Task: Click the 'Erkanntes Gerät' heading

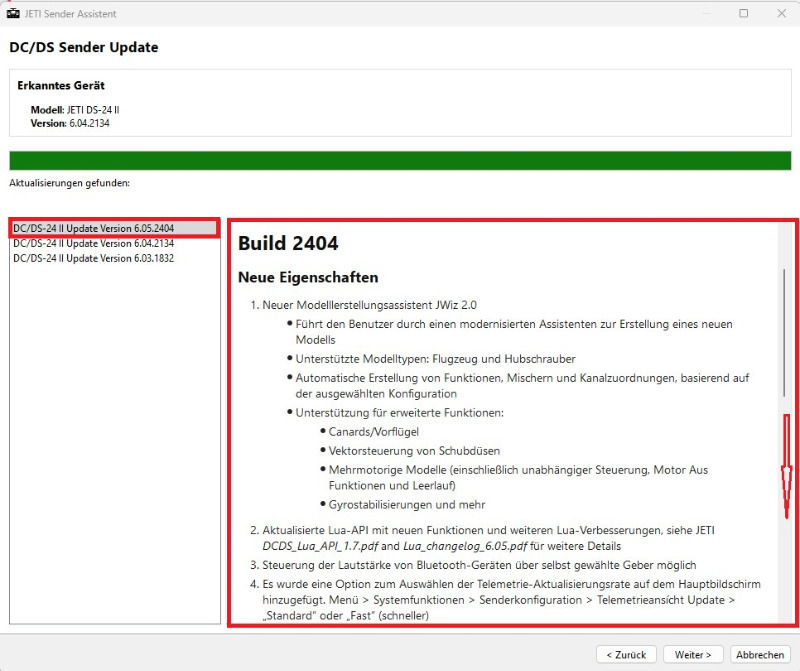Action: pos(61,85)
